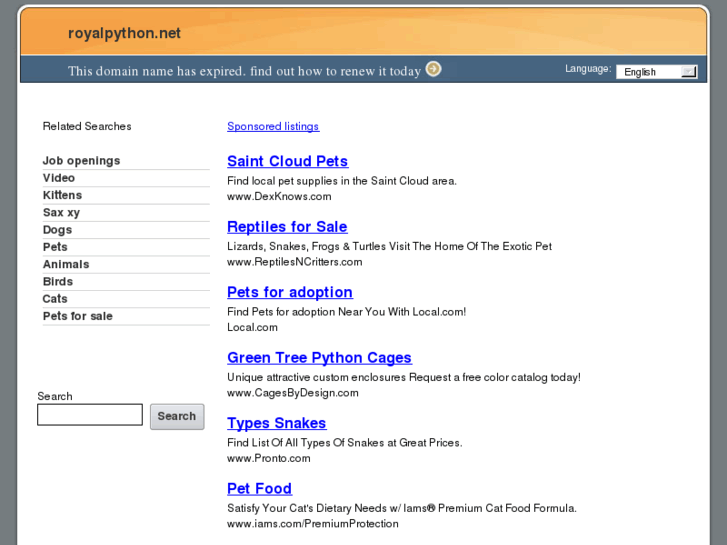Click the royalpython.net site title
The image size is (727, 545).
tap(124, 33)
